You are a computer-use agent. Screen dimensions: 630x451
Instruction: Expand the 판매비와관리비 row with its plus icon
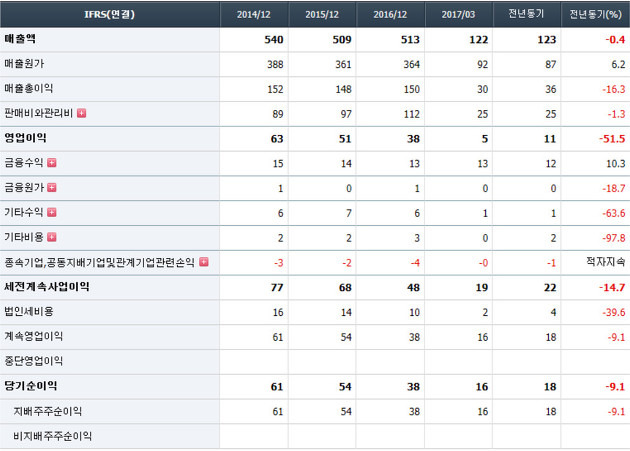[82, 113]
